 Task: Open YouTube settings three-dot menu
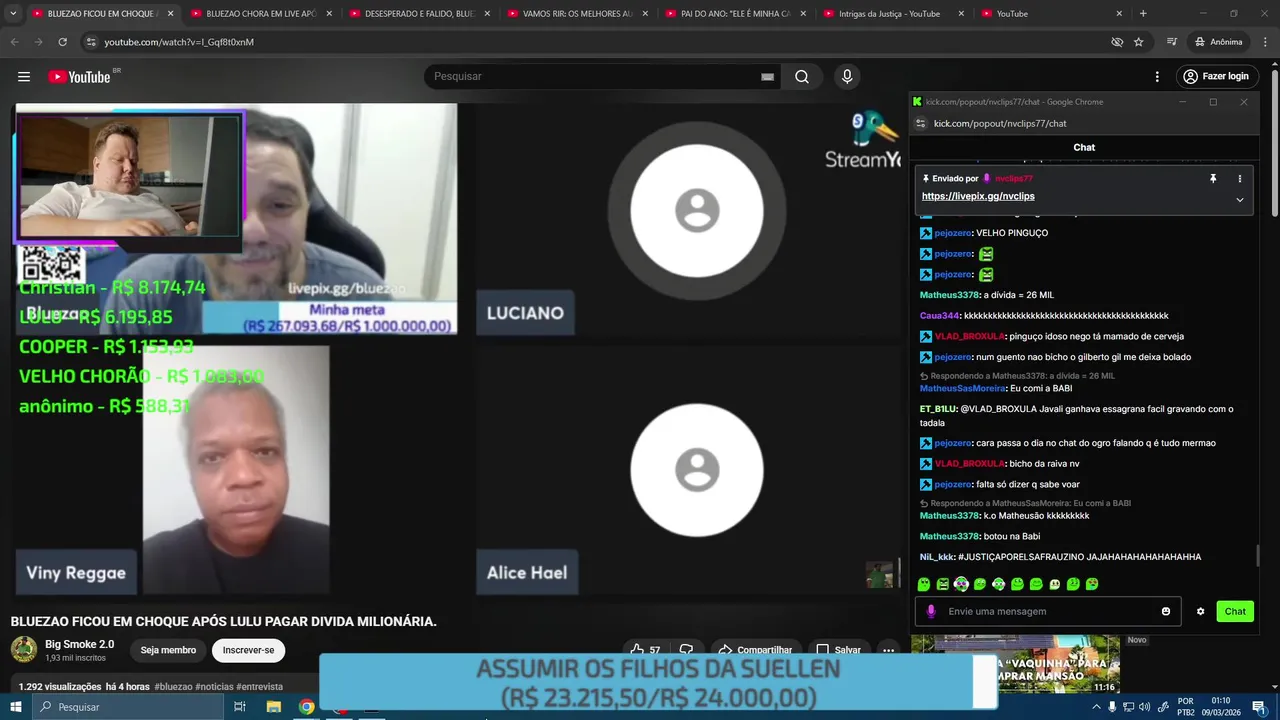1157,77
